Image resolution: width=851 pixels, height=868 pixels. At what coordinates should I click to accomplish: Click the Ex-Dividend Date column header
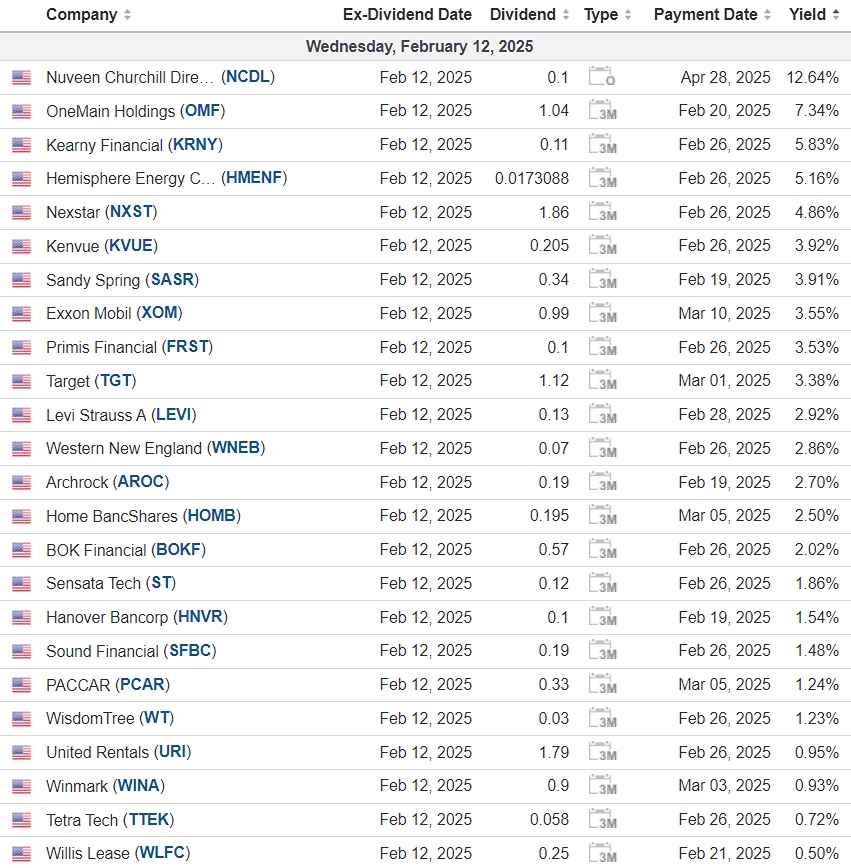pyautogui.click(x=407, y=15)
